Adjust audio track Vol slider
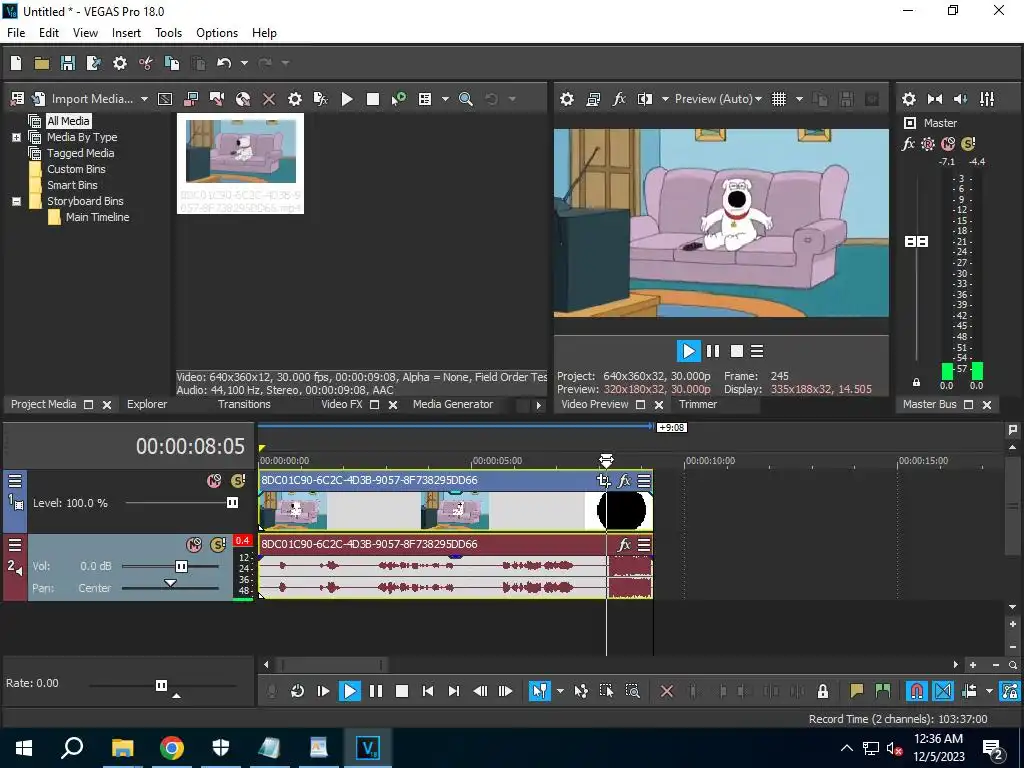This screenshot has width=1024, height=768. [x=182, y=566]
